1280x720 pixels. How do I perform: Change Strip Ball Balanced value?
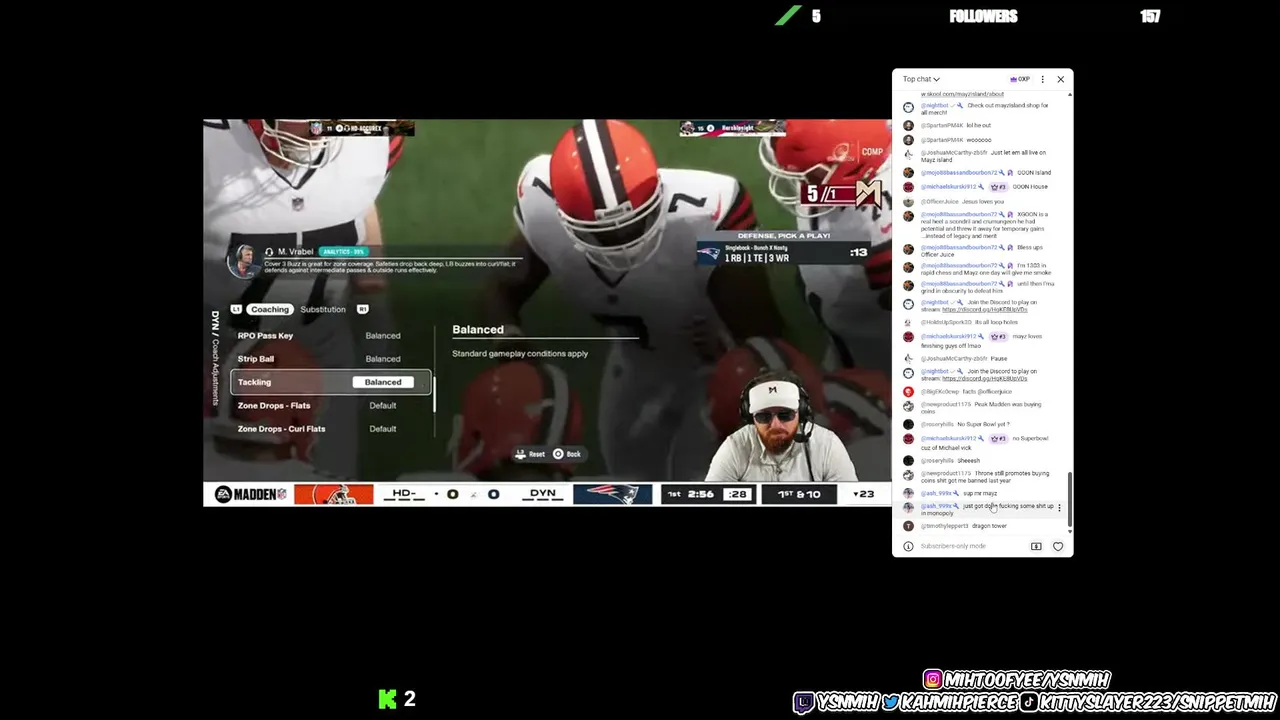383,359
